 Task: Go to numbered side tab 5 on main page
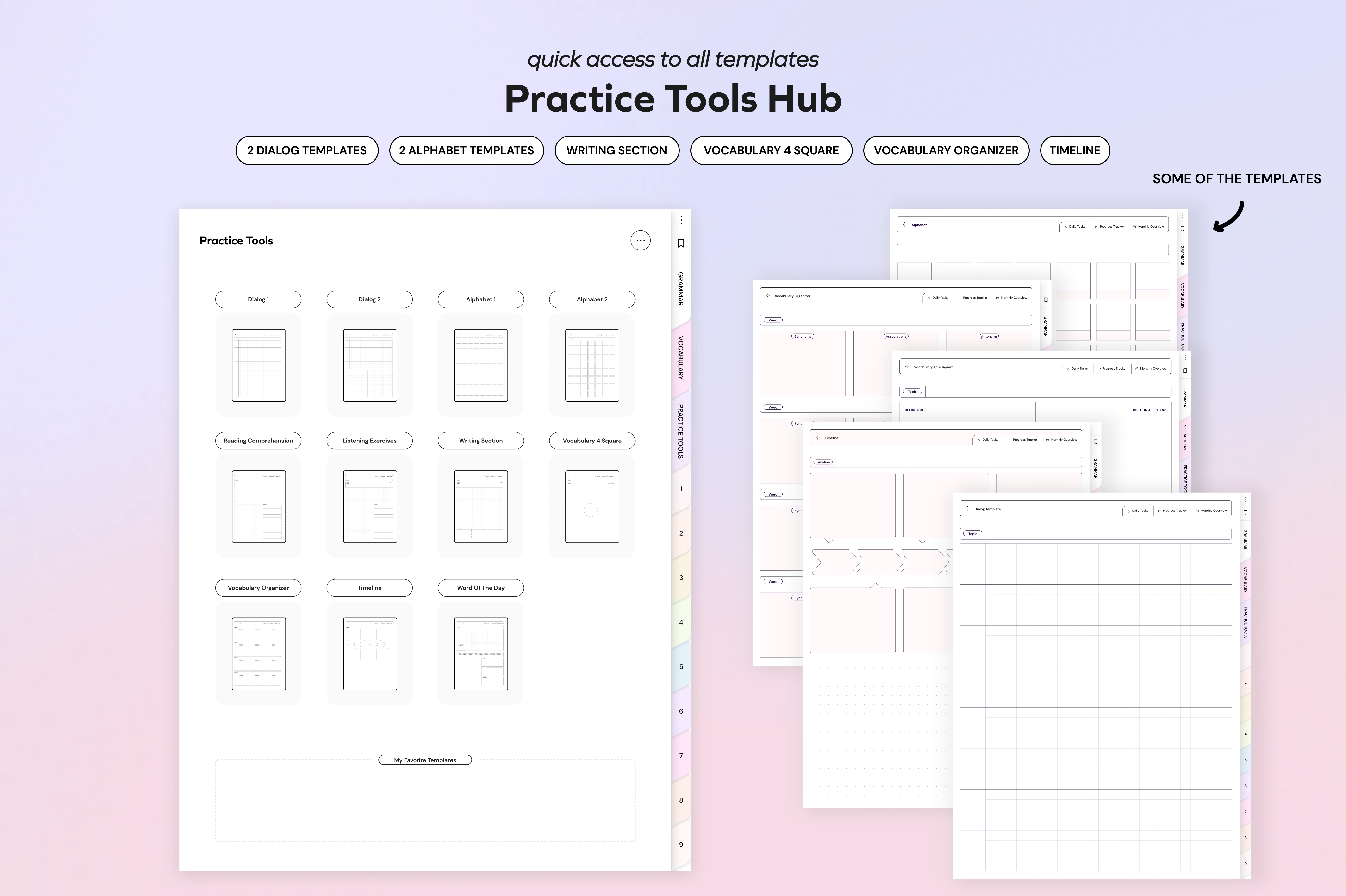(x=681, y=667)
